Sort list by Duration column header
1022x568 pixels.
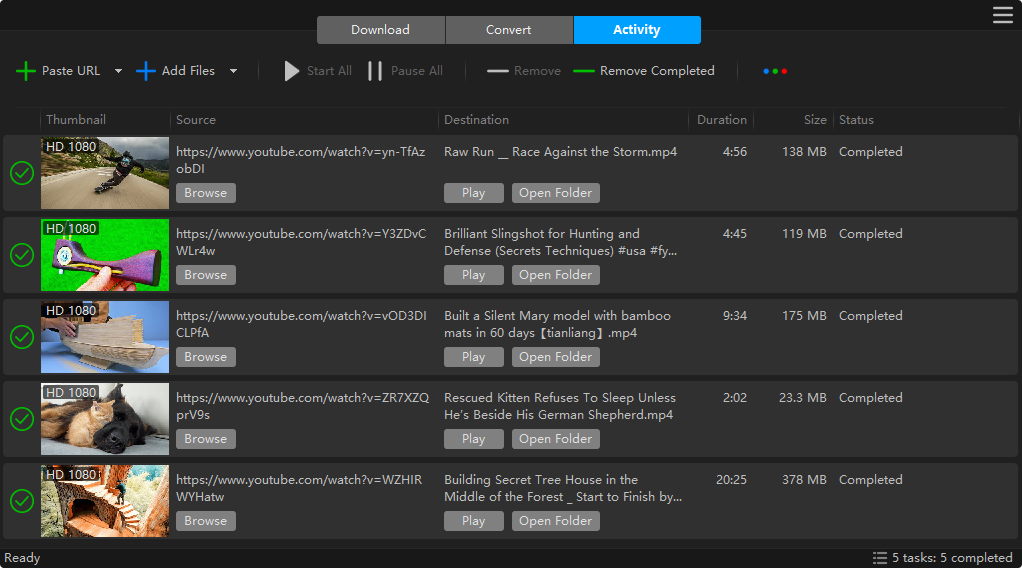(x=721, y=120)
